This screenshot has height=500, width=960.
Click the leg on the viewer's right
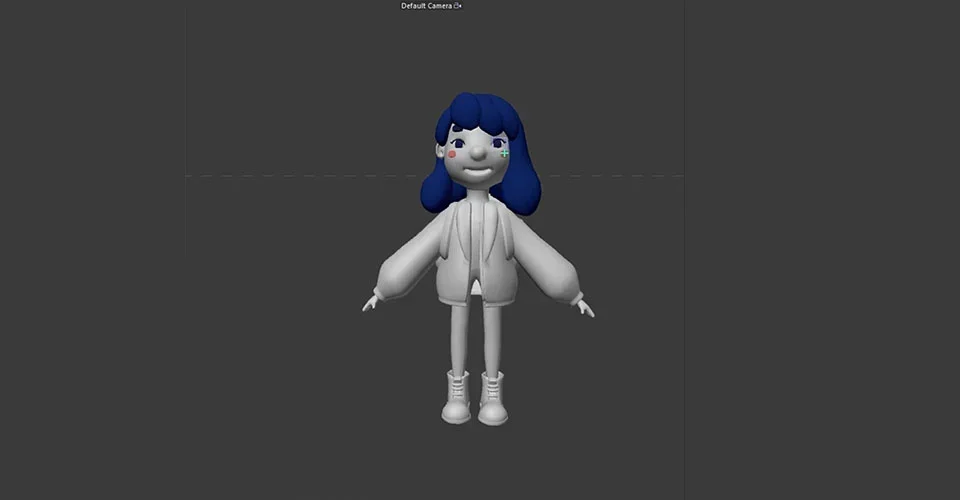click(x=492, y=338)
